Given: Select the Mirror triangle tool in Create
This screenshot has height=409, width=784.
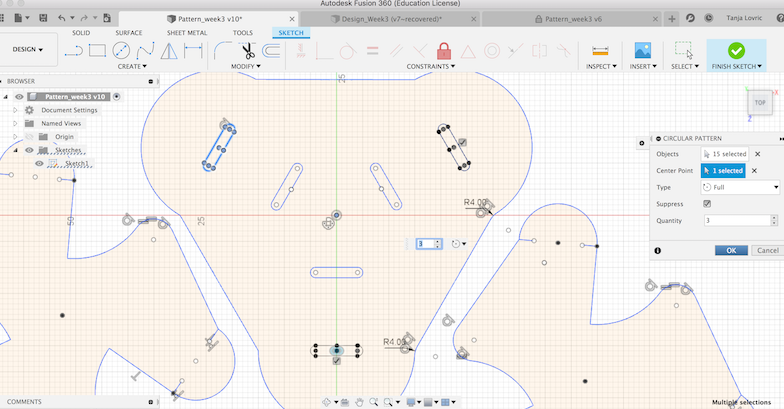Looking at the screenshot, I should 169,50.
